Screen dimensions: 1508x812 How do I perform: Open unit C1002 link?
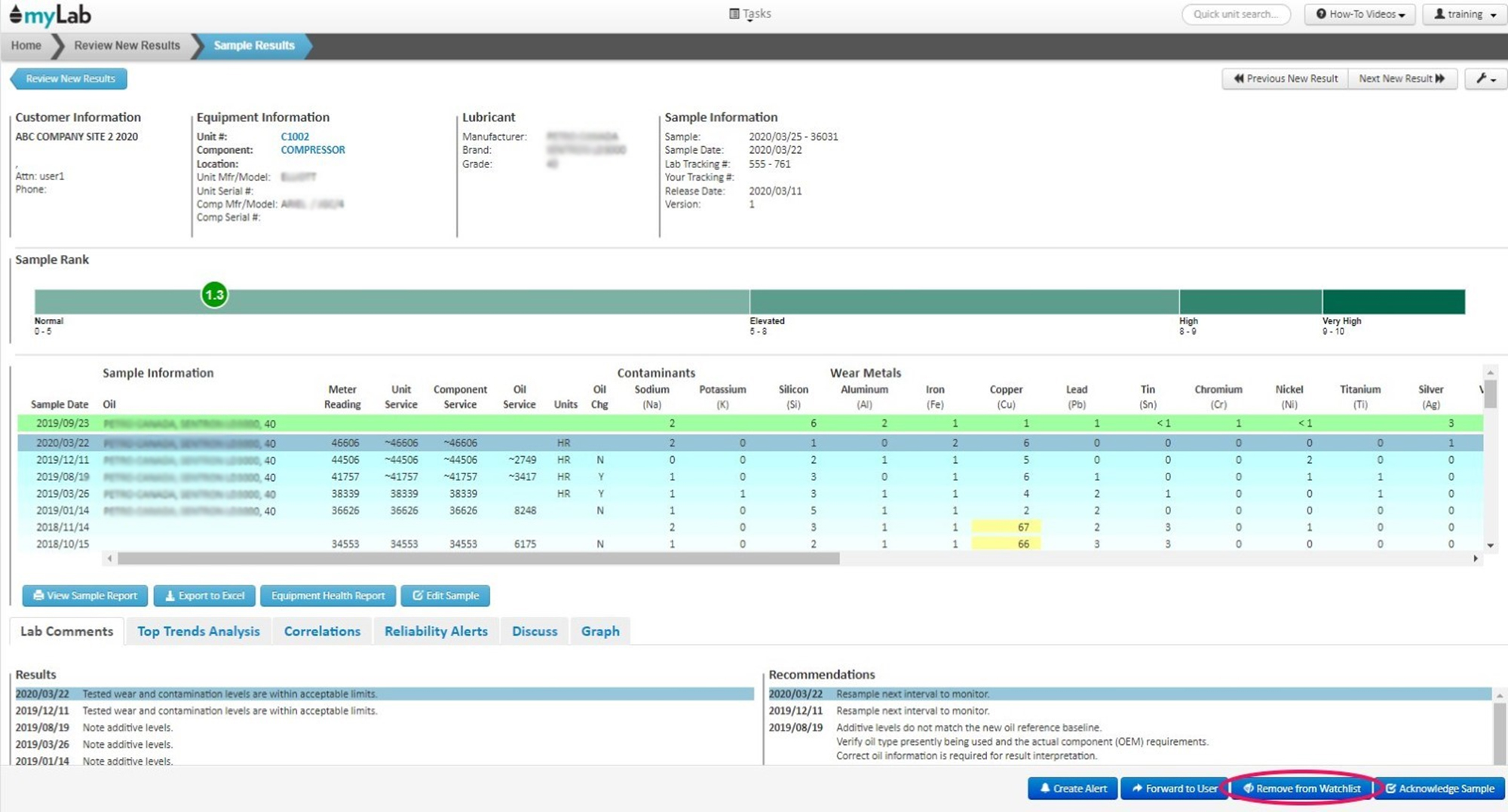click(x=295, y=136)
